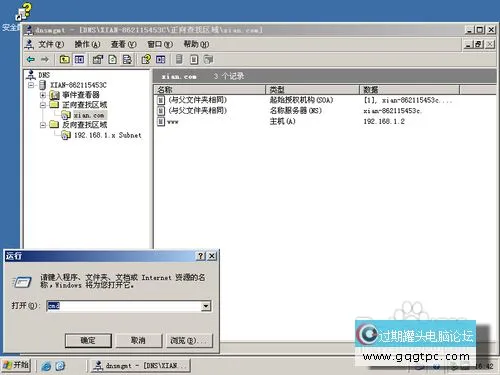Go back with the green left arrow
The width and height of the screenshot is (500, 375).
pos(31,60)
